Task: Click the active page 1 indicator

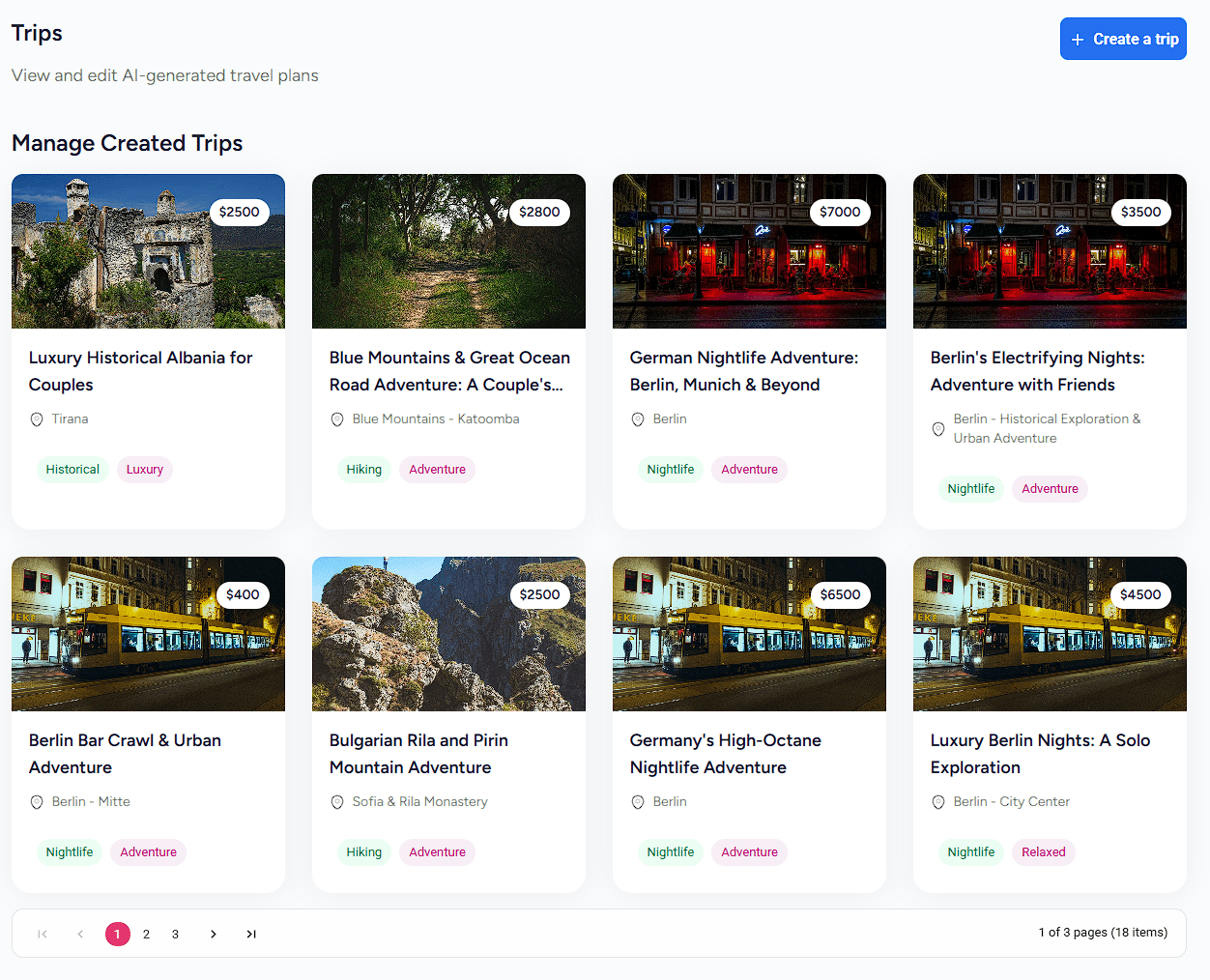Action: [x=118, y=934]
